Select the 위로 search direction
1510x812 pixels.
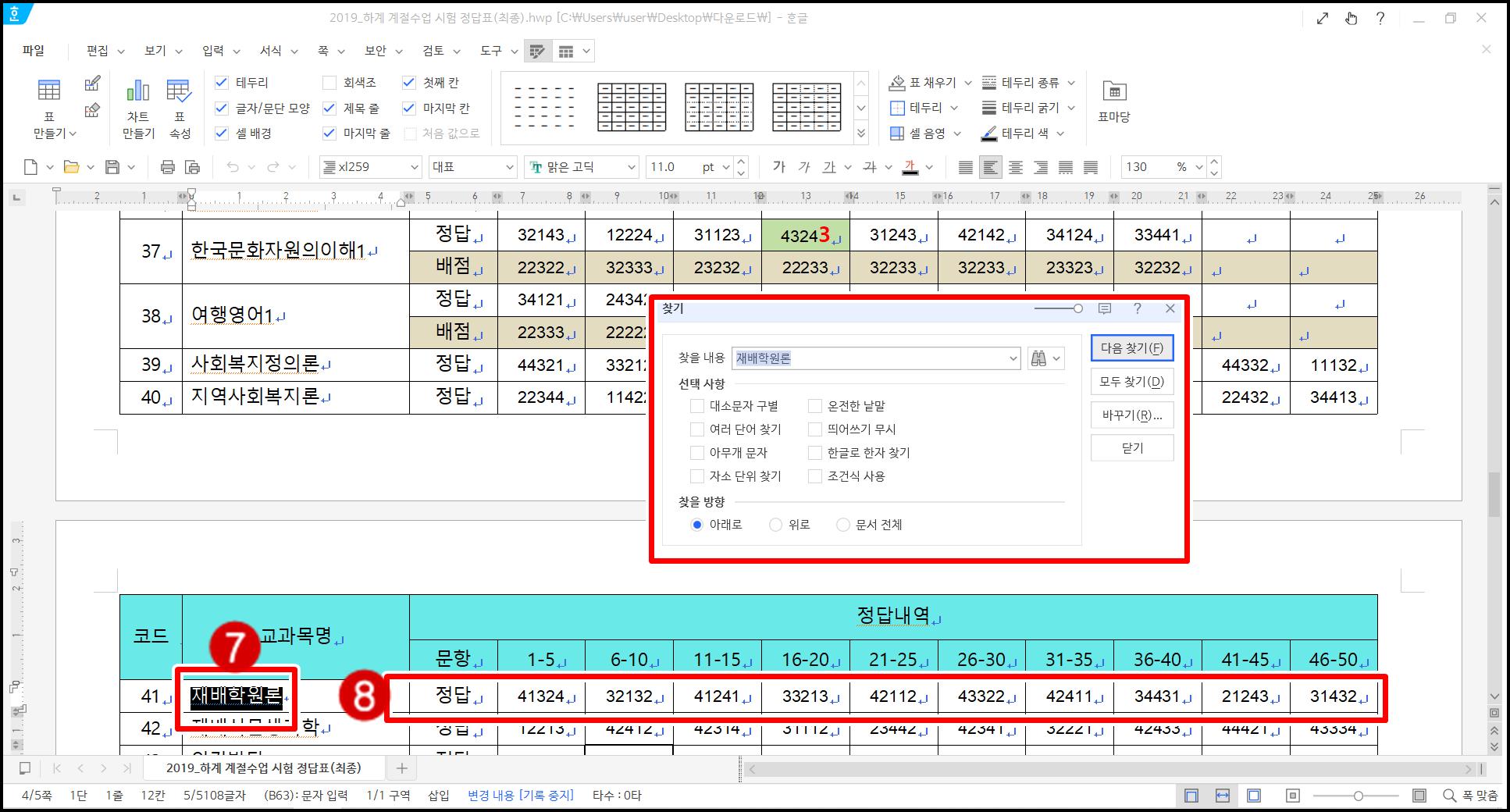point(775,525)
